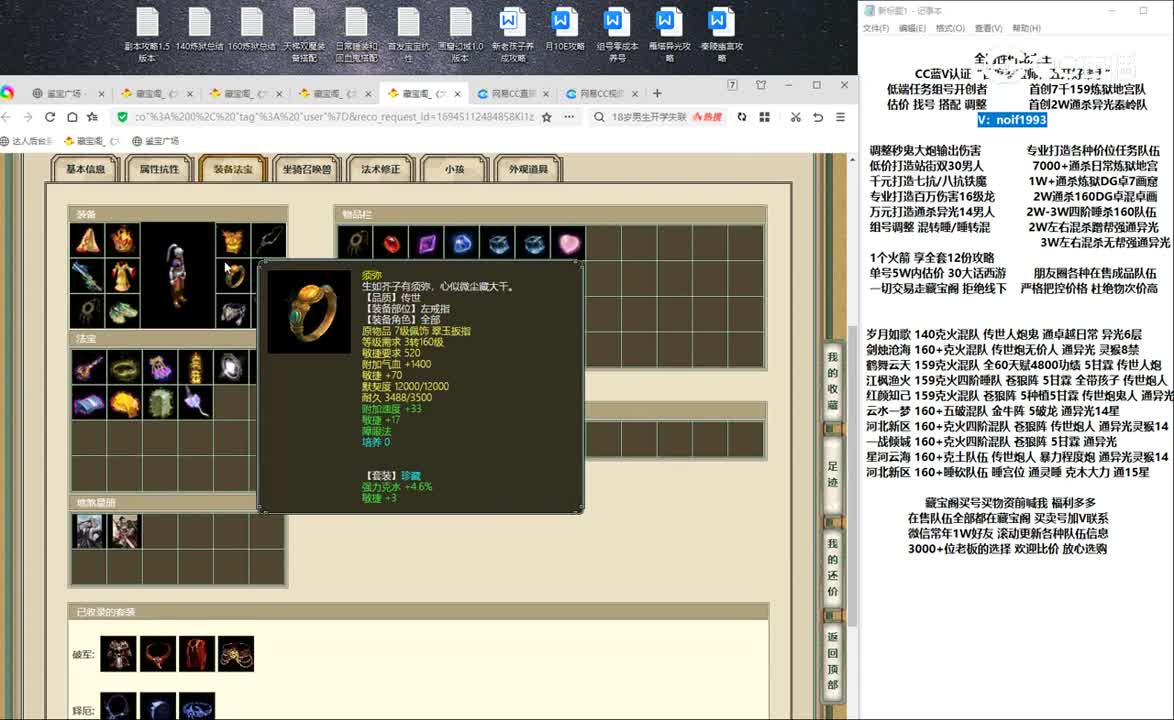Viewport: 1174px width, 720px height.
Task: Switch to the 网易CC直播 browser tab
Action: click(x=513, y=94)
